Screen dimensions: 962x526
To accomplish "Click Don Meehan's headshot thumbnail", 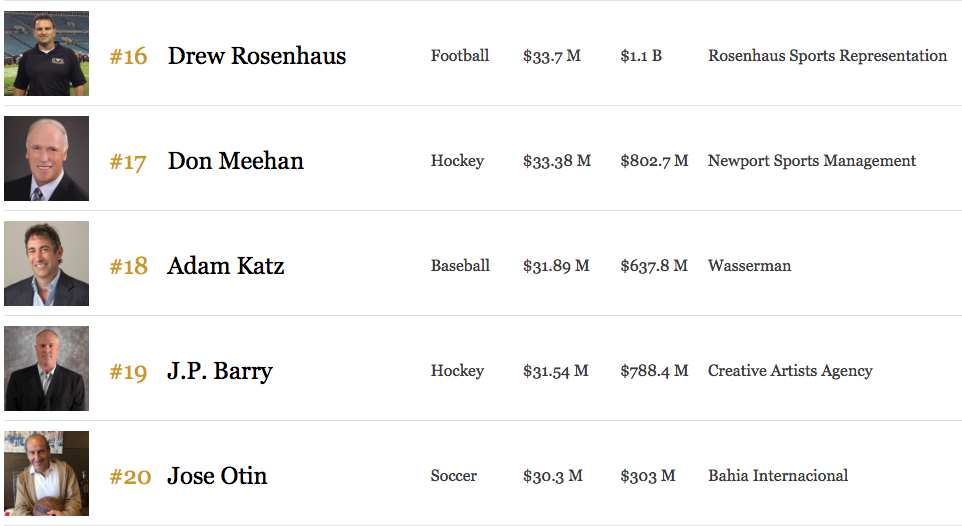I will [x=47, y=158].
